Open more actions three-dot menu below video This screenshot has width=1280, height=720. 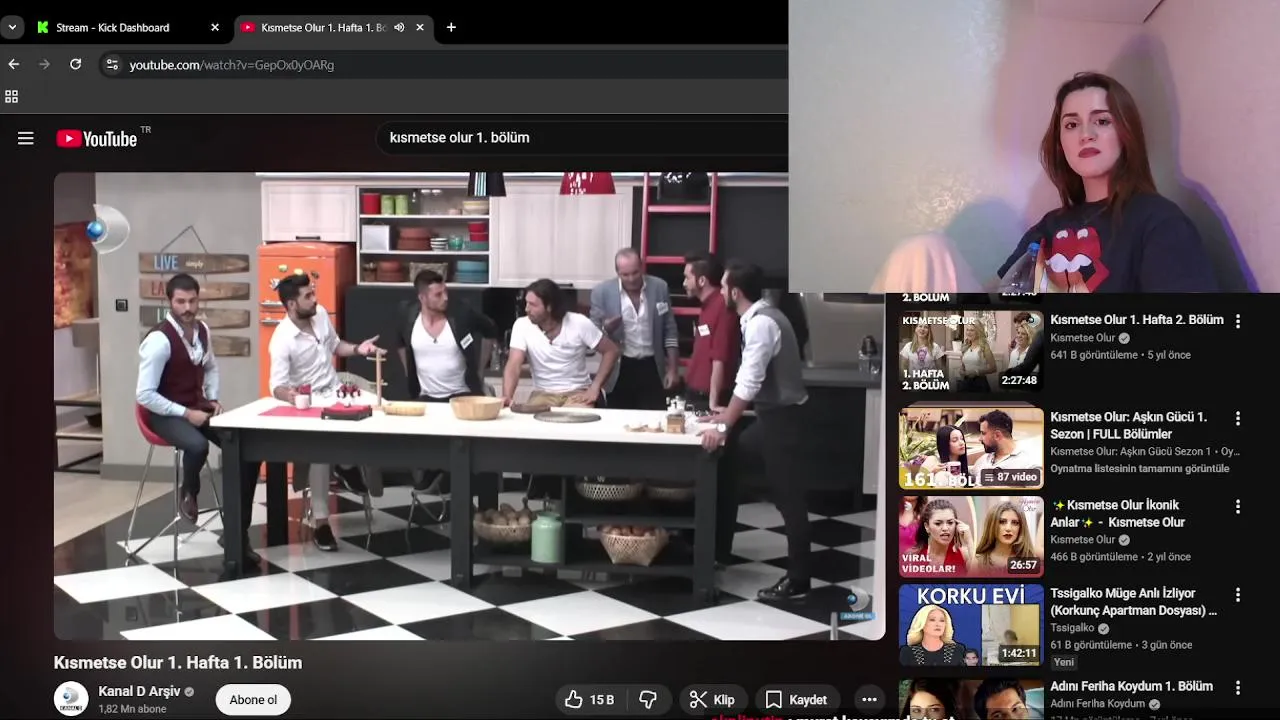point(869,700)
